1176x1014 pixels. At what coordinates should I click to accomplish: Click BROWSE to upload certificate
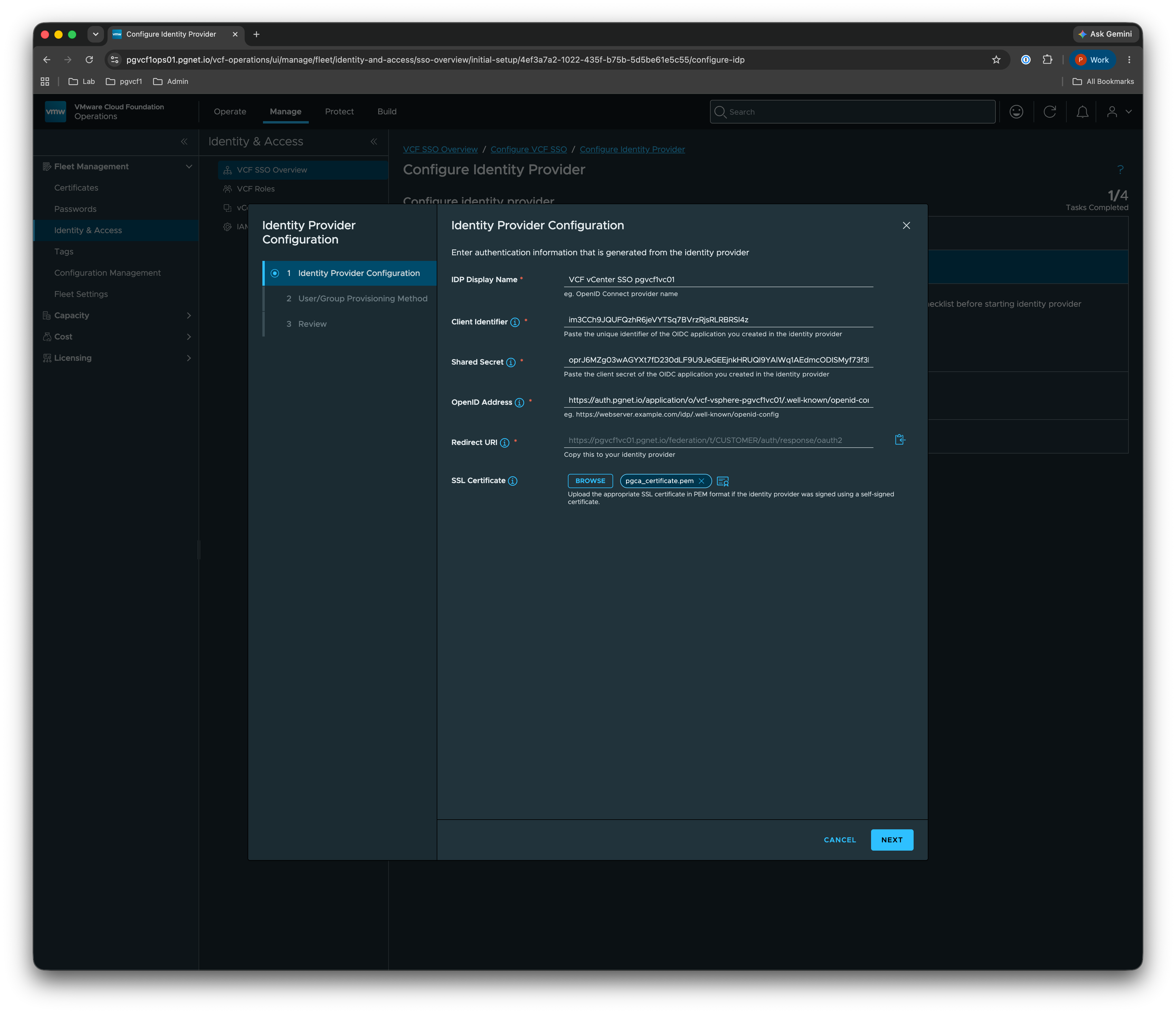[x=590, y=481]
